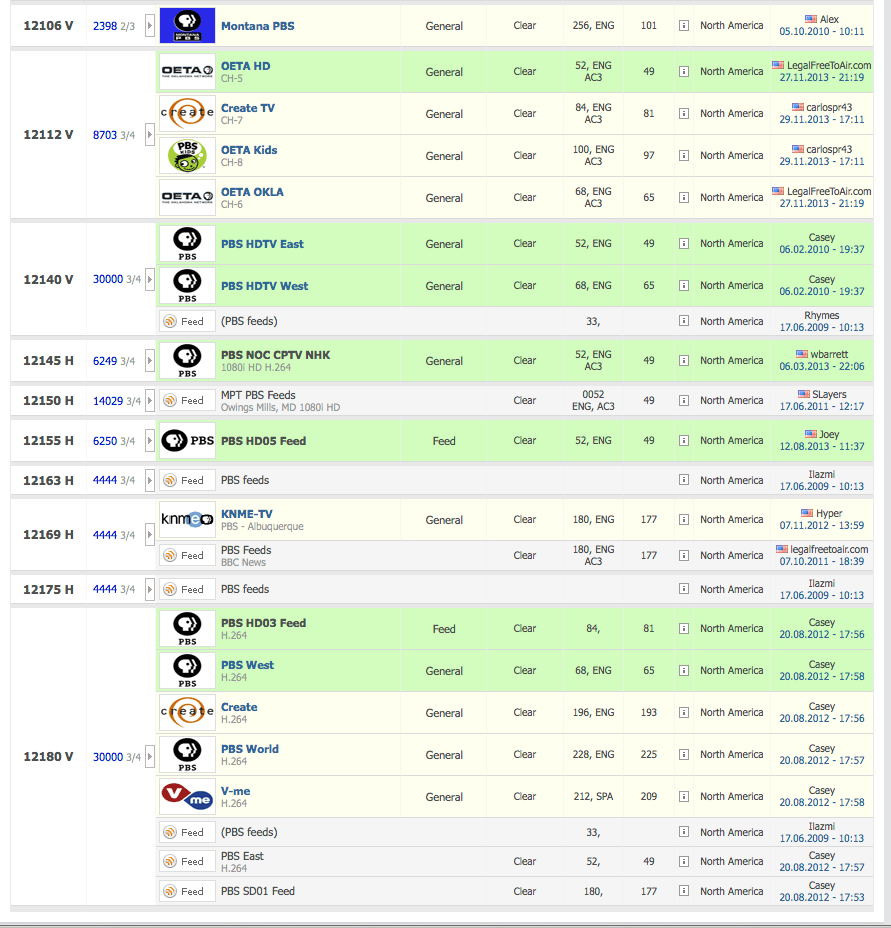891x928 pixels.
Task: Open the PBS NOC CPTV NHK link
Action: coord(275,355)
